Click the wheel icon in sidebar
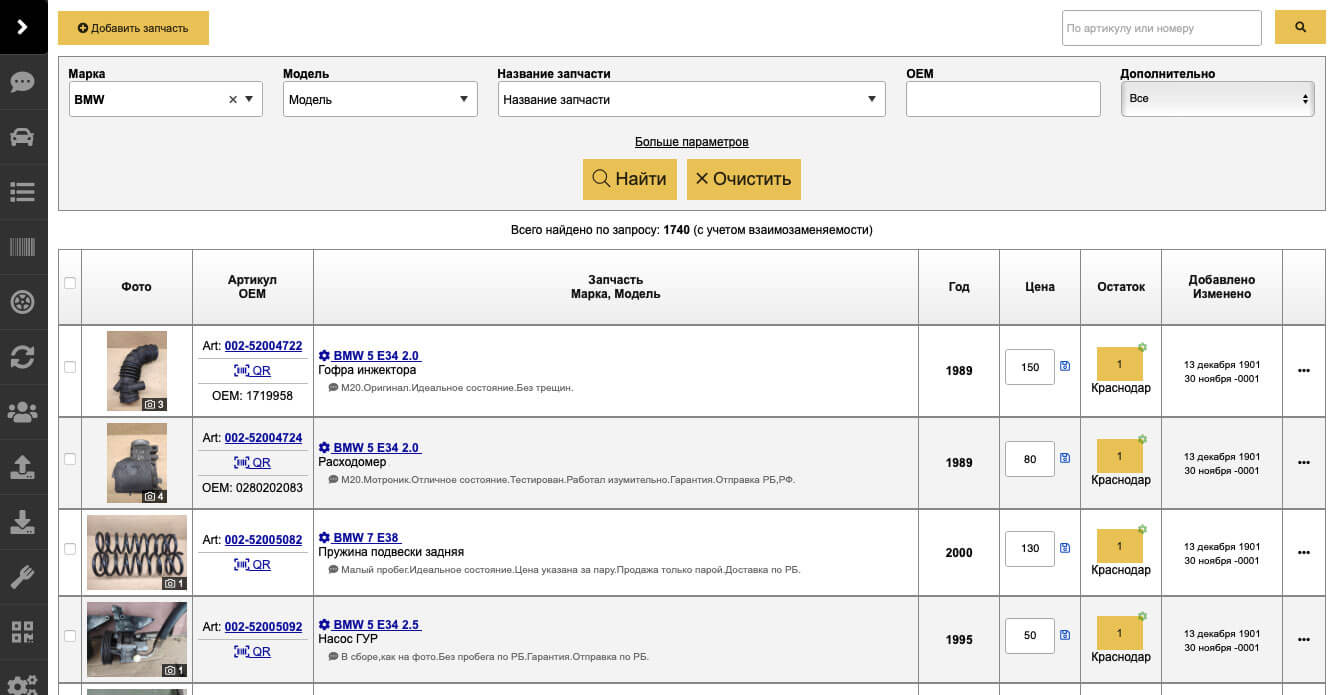 22,302
